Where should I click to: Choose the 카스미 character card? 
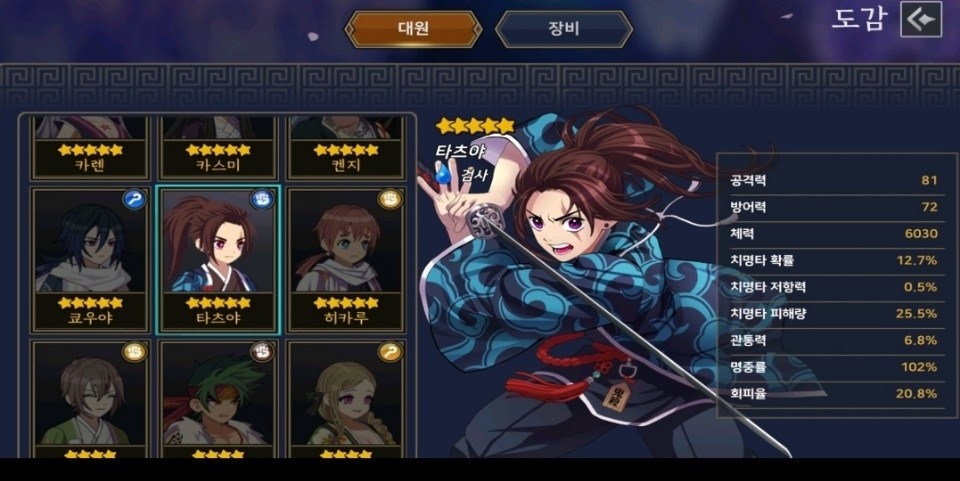coord(218,147)
